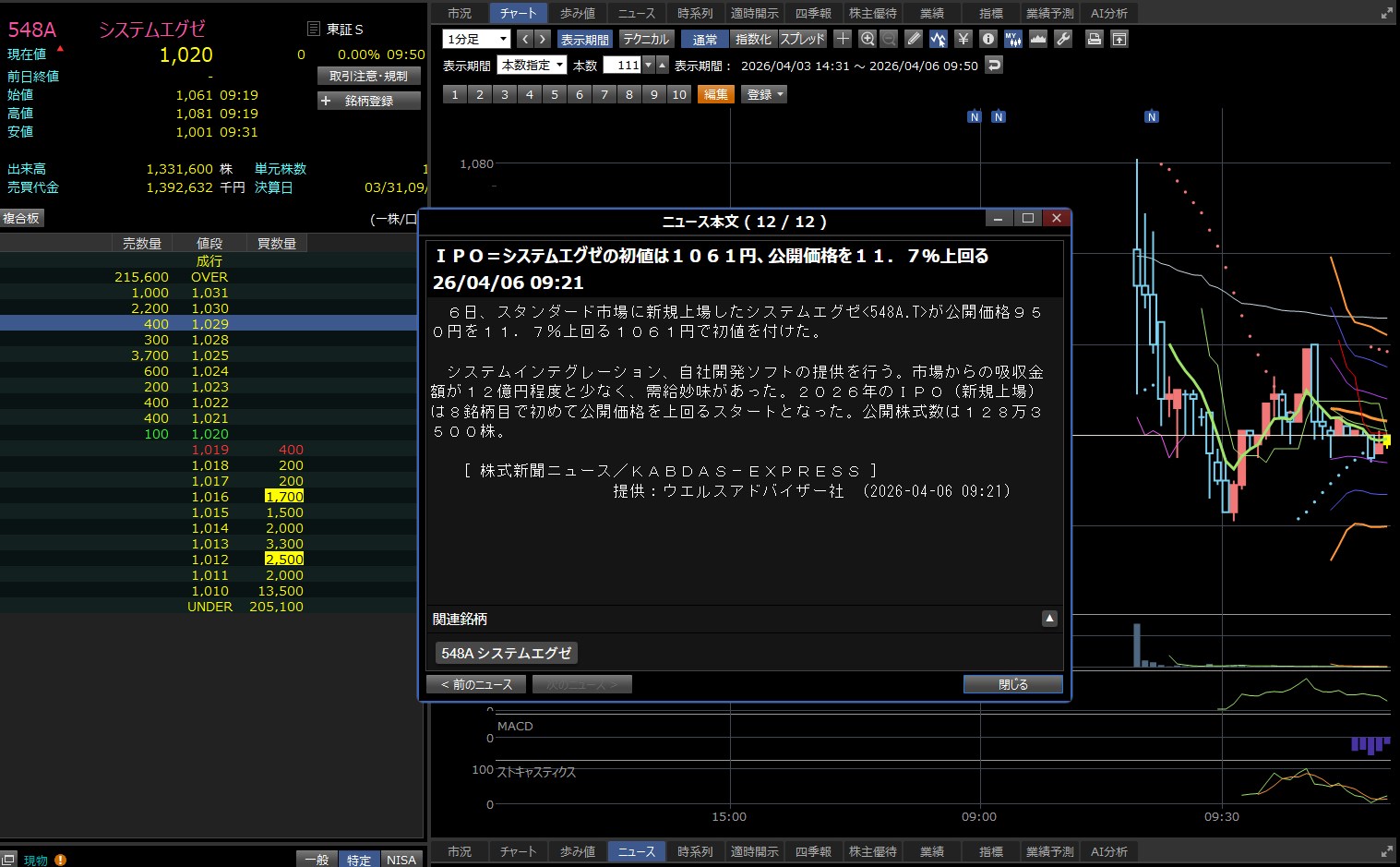The image size is (1400, 867).
Task: Reset the display period with return-arrow icon
Action: tap(994, 66)
